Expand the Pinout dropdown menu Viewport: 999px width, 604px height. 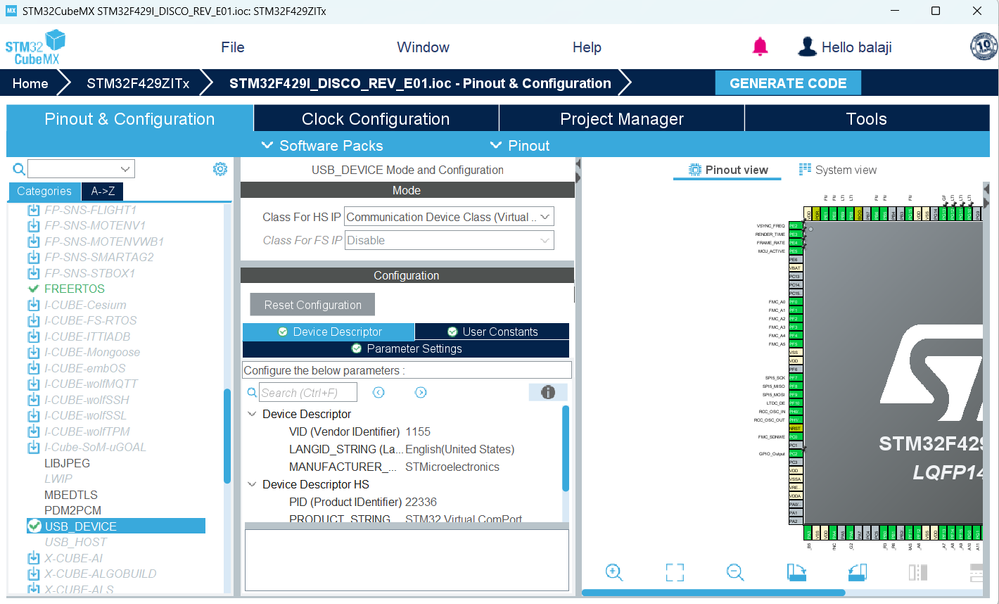520,145
